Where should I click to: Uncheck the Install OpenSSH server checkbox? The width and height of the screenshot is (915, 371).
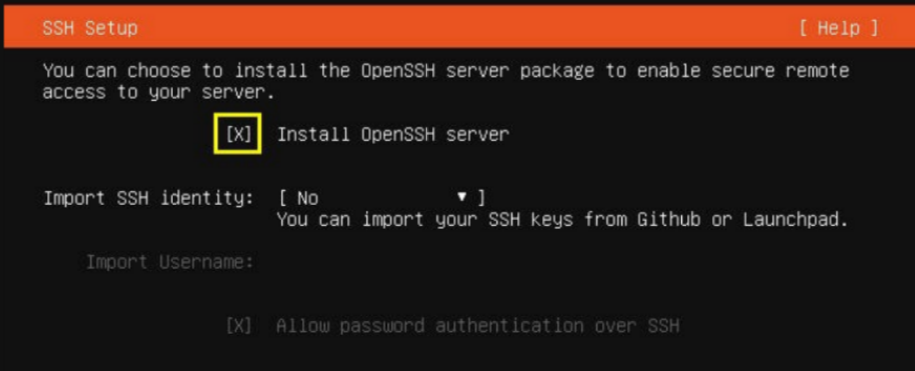pyautogui.click(x=238, y=135)
